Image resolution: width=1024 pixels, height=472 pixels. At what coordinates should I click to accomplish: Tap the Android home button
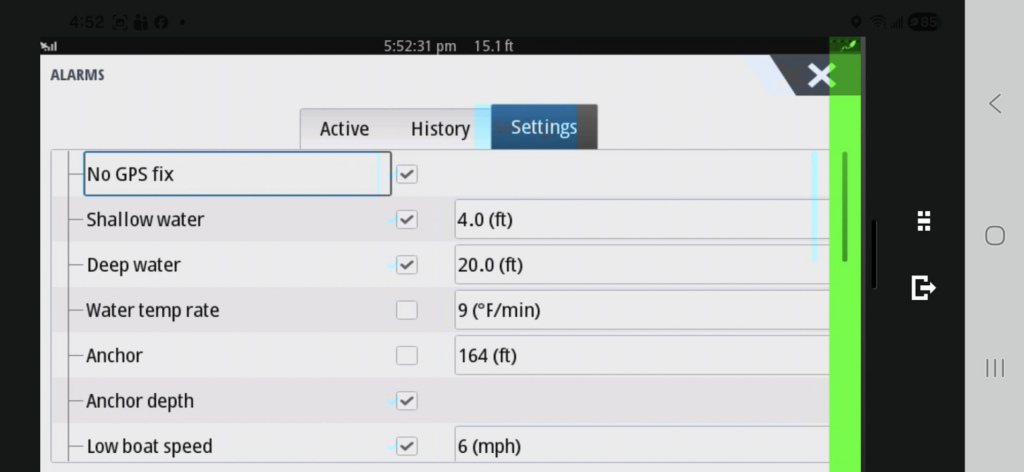(994, 236)
